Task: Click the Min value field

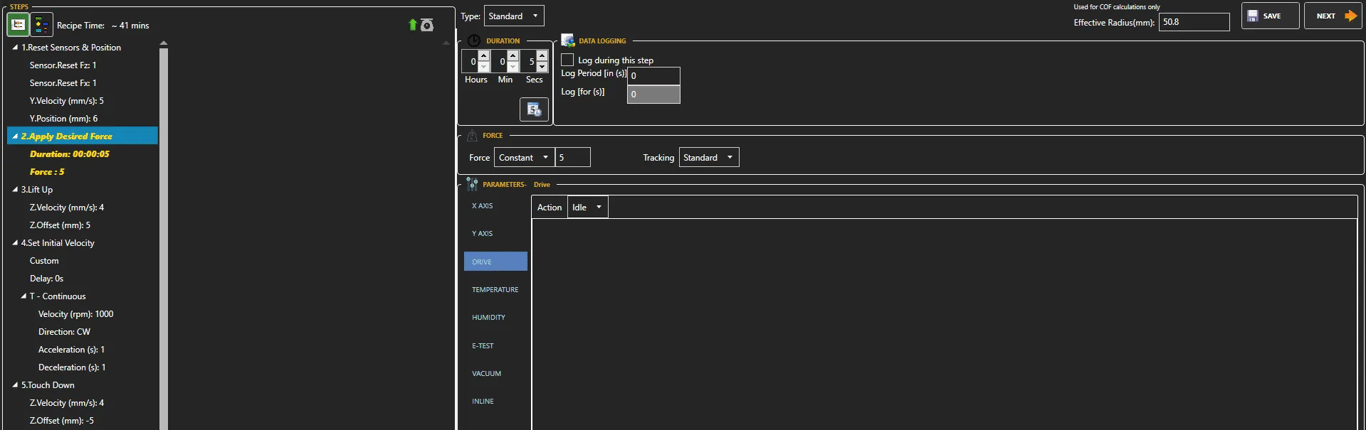Action: (499, 61)
